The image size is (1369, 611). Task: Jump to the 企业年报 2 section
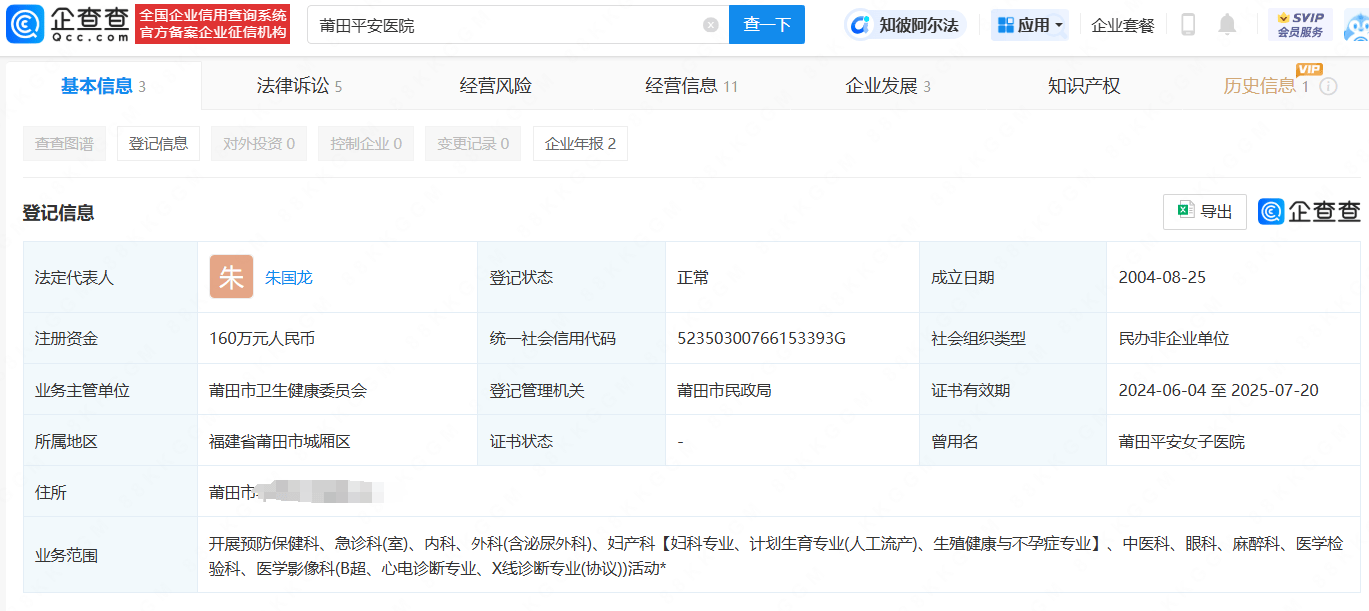580,144
